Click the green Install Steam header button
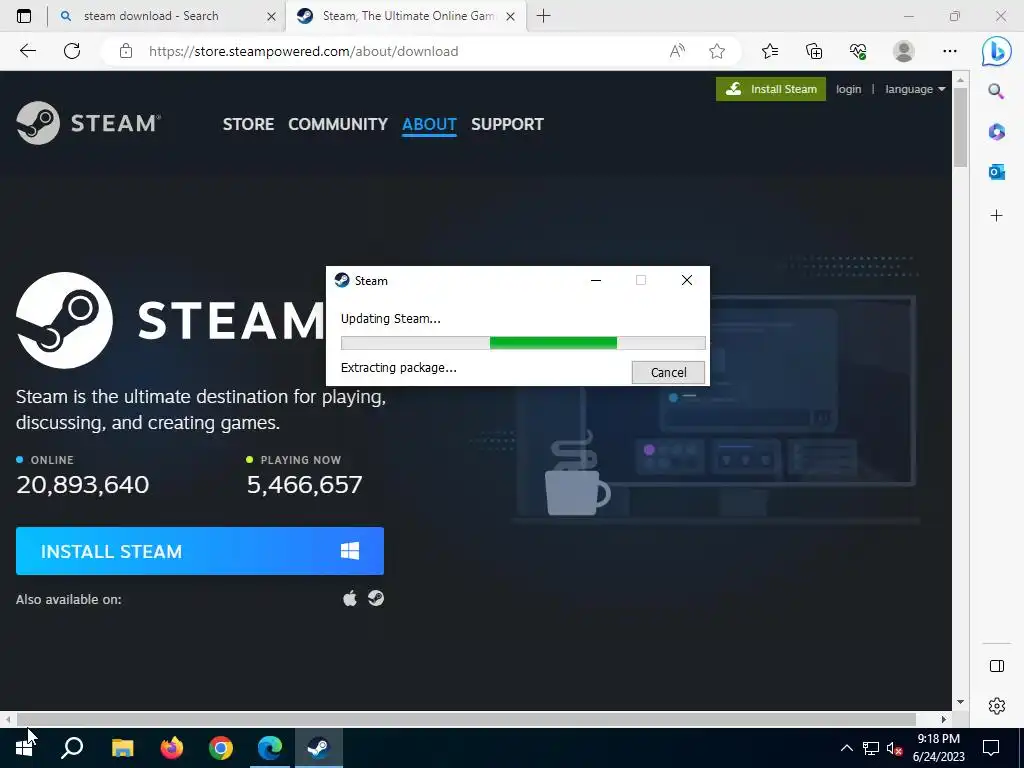 coord(771,89)
